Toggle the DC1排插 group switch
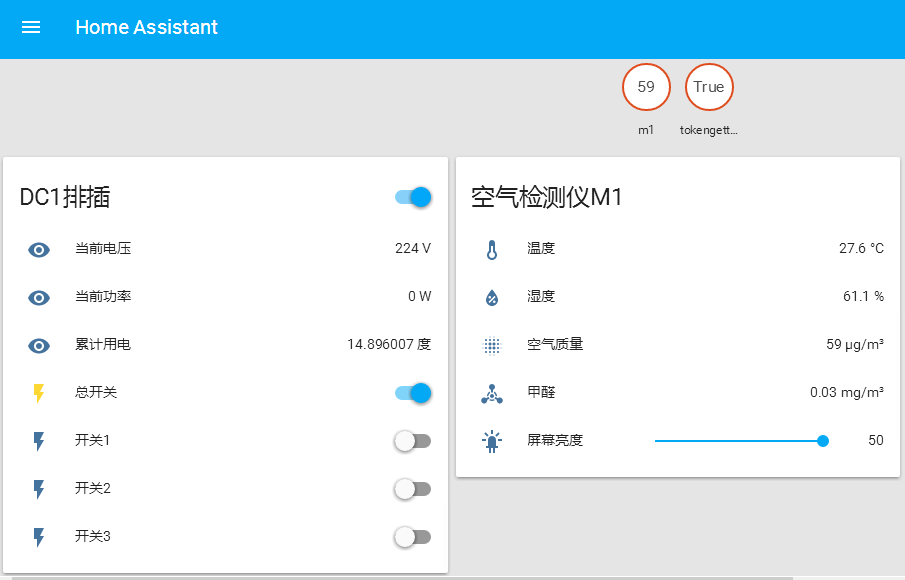 click(x=413, y=197)
